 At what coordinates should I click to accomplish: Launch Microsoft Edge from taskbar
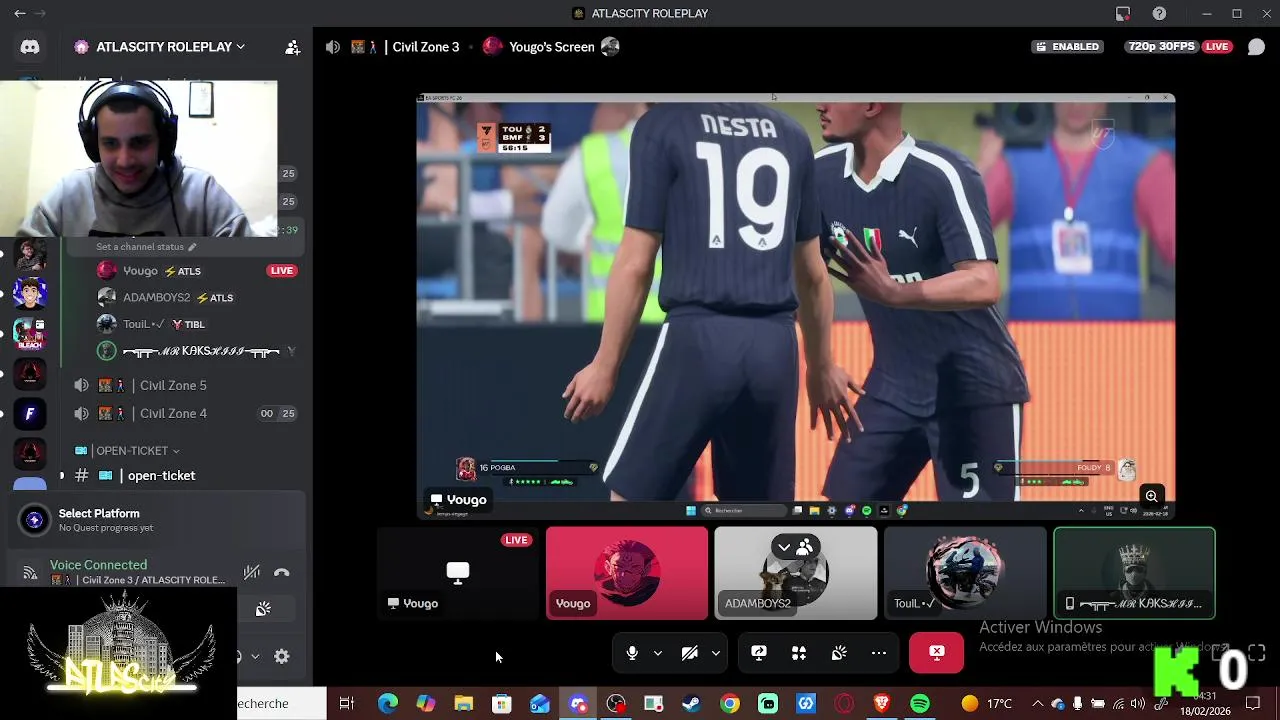(388, 704)
